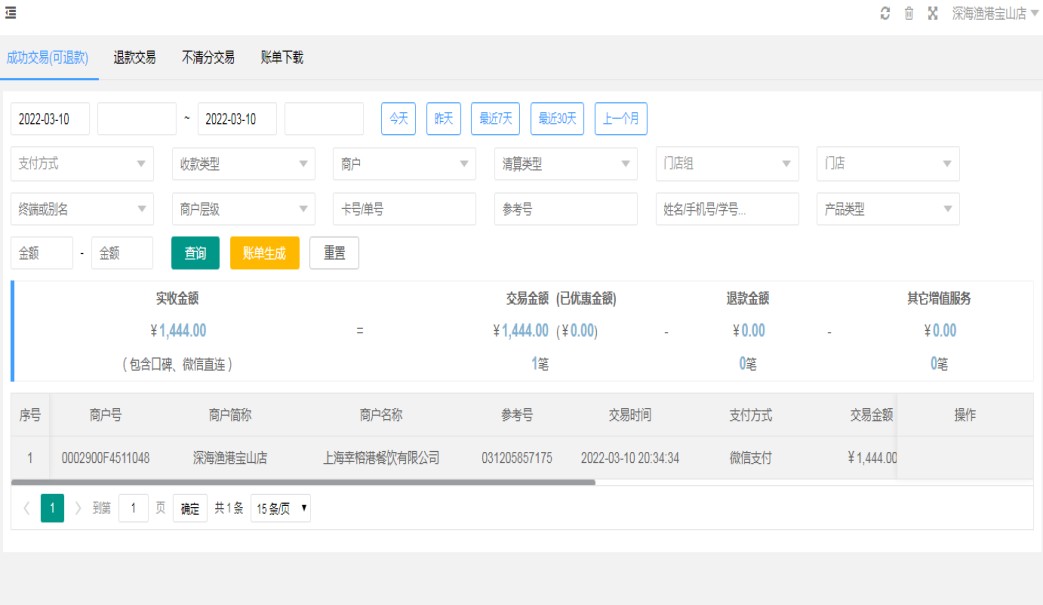
Task: Switch to the 退款交易 tab
Action: coord(135,58)
